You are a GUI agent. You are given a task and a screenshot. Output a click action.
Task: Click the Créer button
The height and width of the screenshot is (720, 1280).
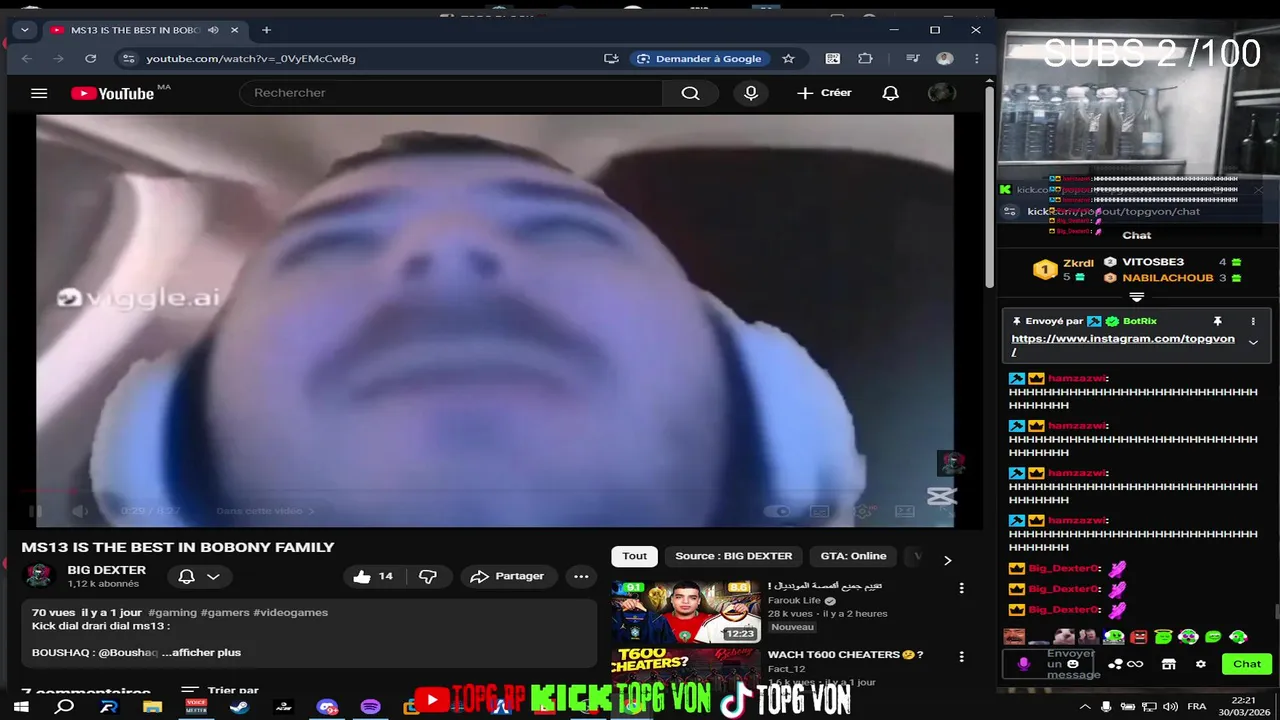824,93
